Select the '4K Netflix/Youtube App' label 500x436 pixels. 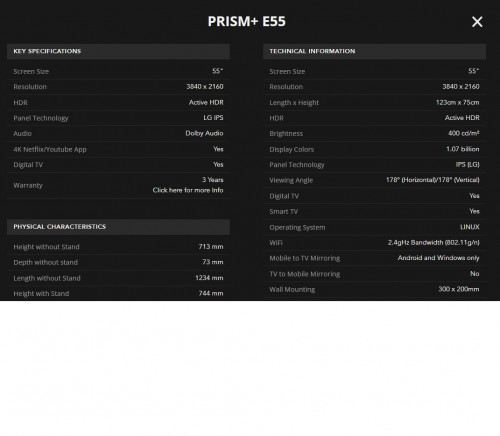tap(50, 149)
